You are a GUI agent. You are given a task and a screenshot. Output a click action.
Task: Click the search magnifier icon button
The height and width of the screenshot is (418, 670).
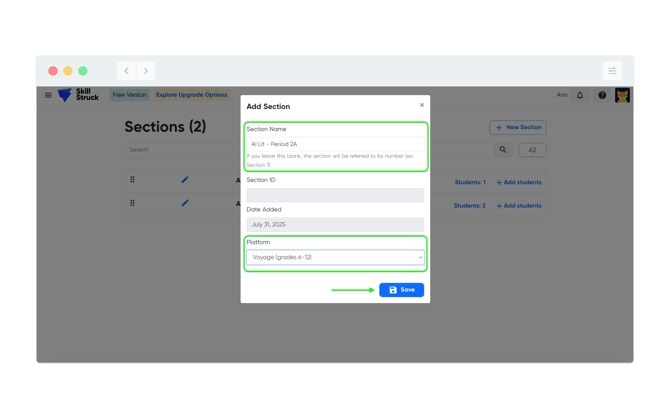coord(503,150)
